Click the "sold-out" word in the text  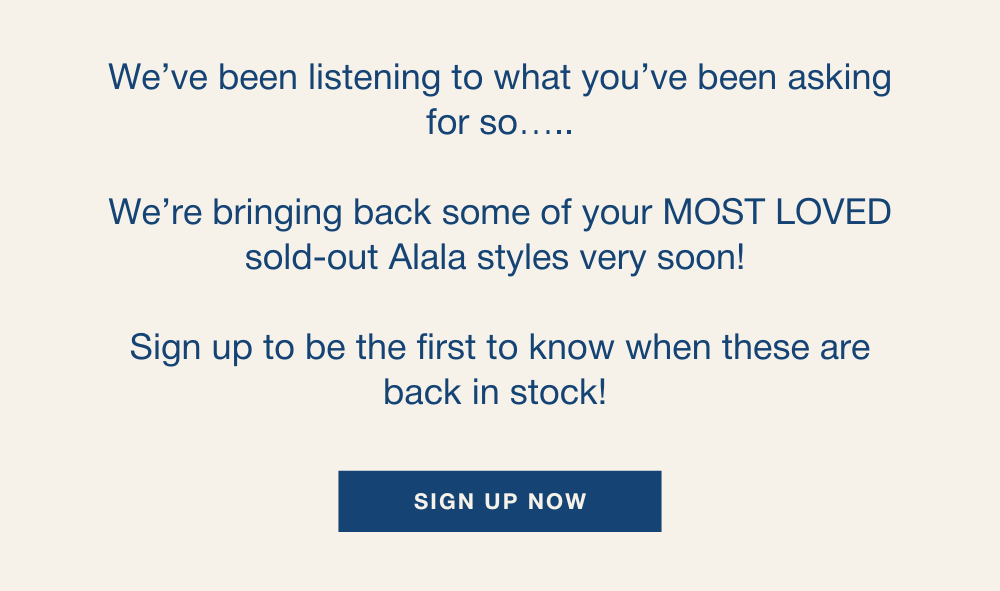[x=308, y=257]
